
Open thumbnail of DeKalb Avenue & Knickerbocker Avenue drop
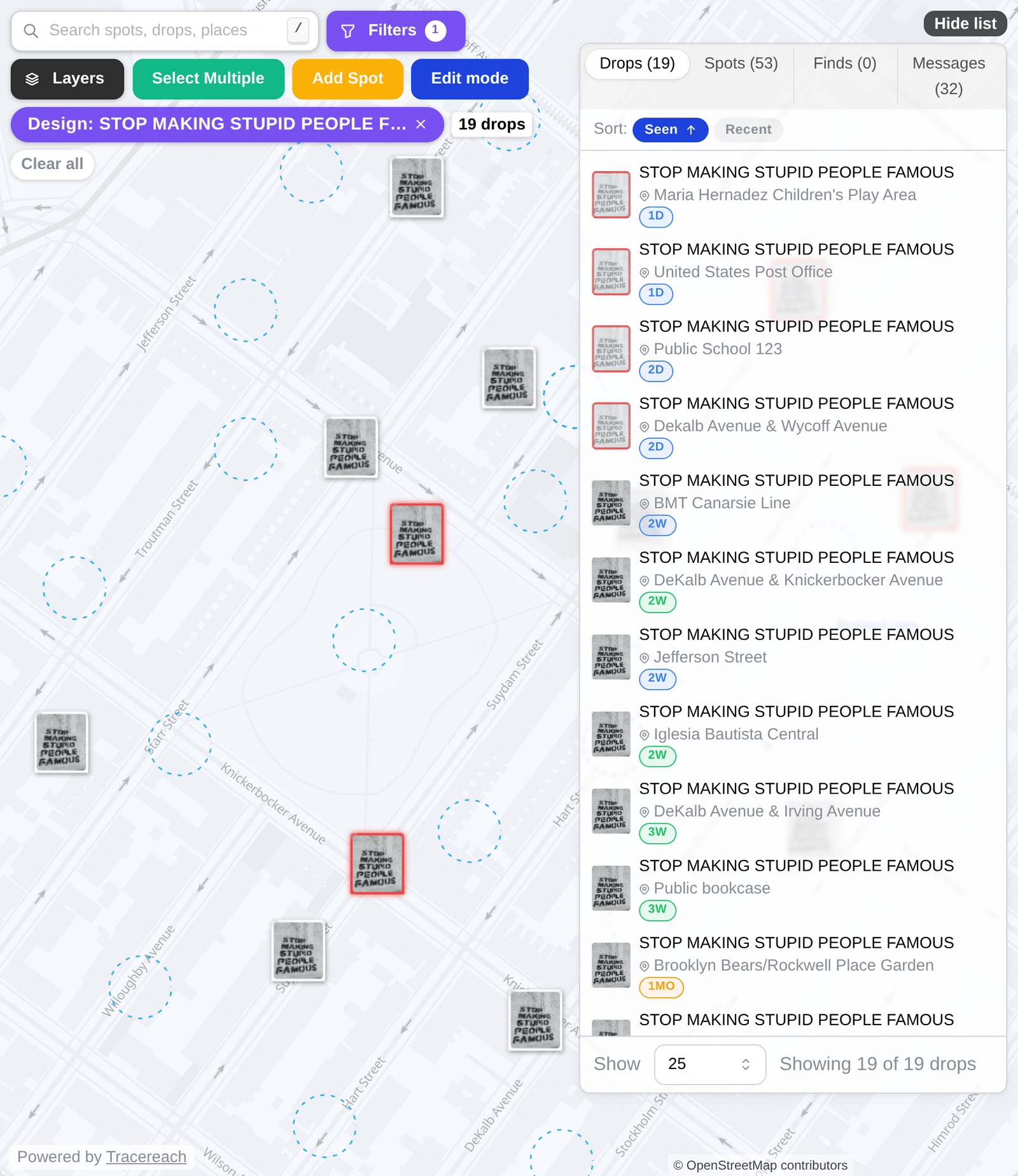point(611,579)
